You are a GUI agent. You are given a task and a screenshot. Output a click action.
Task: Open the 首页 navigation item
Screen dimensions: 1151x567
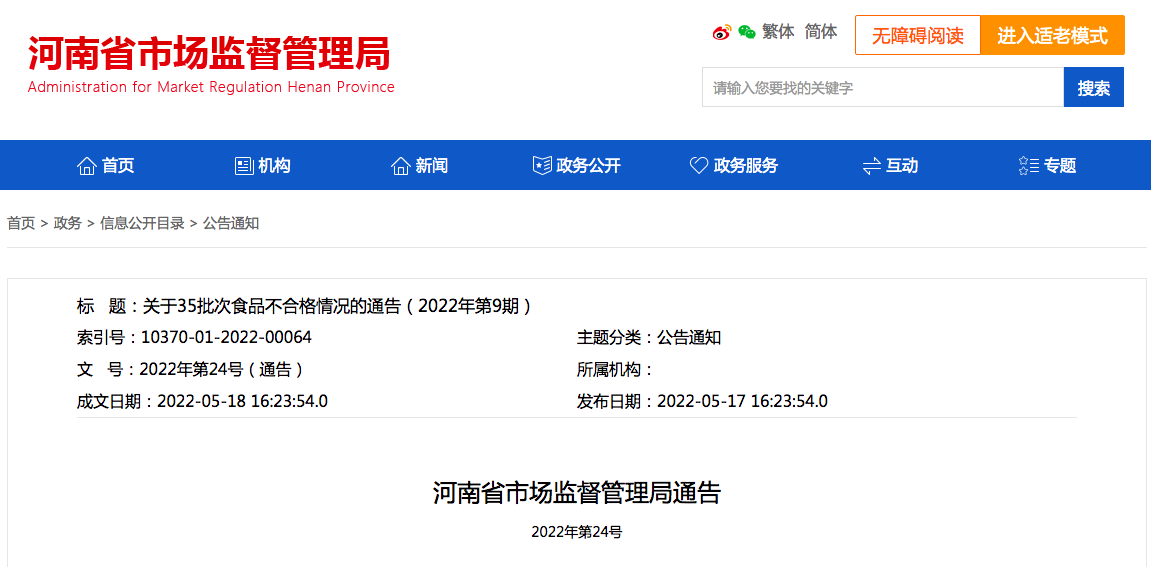click(118, 166)
